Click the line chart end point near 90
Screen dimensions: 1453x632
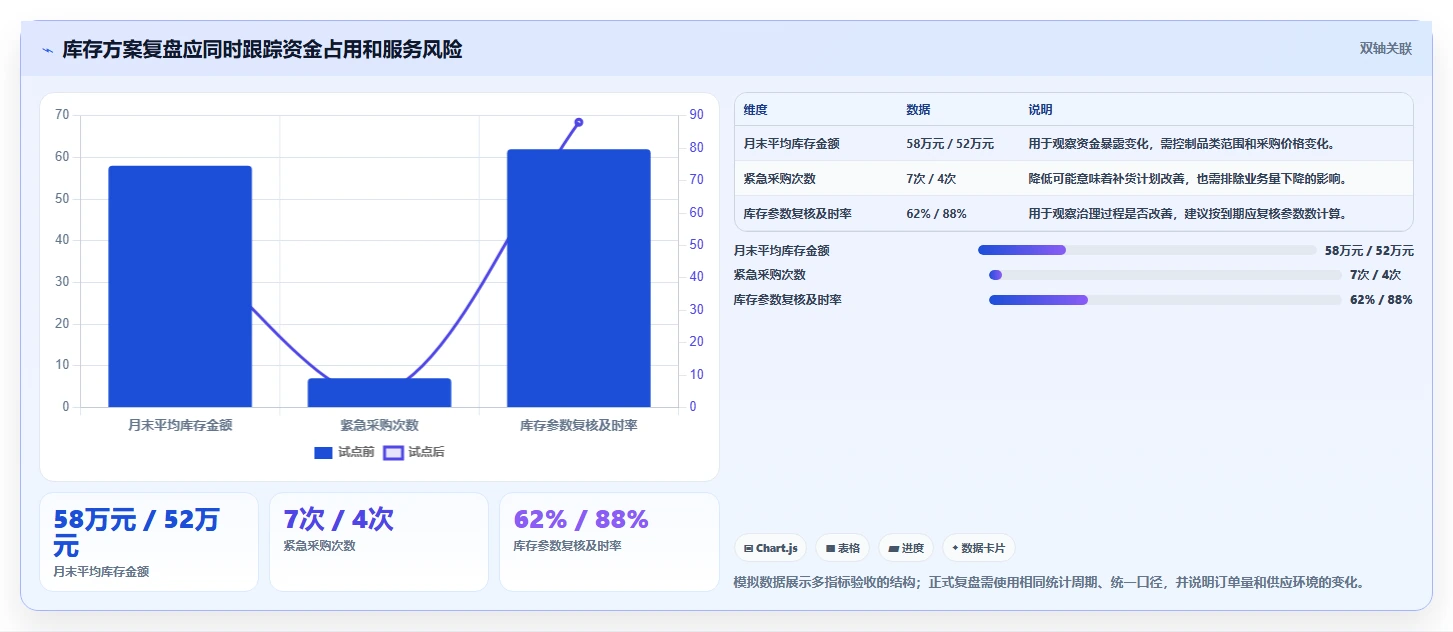point(578,122)
